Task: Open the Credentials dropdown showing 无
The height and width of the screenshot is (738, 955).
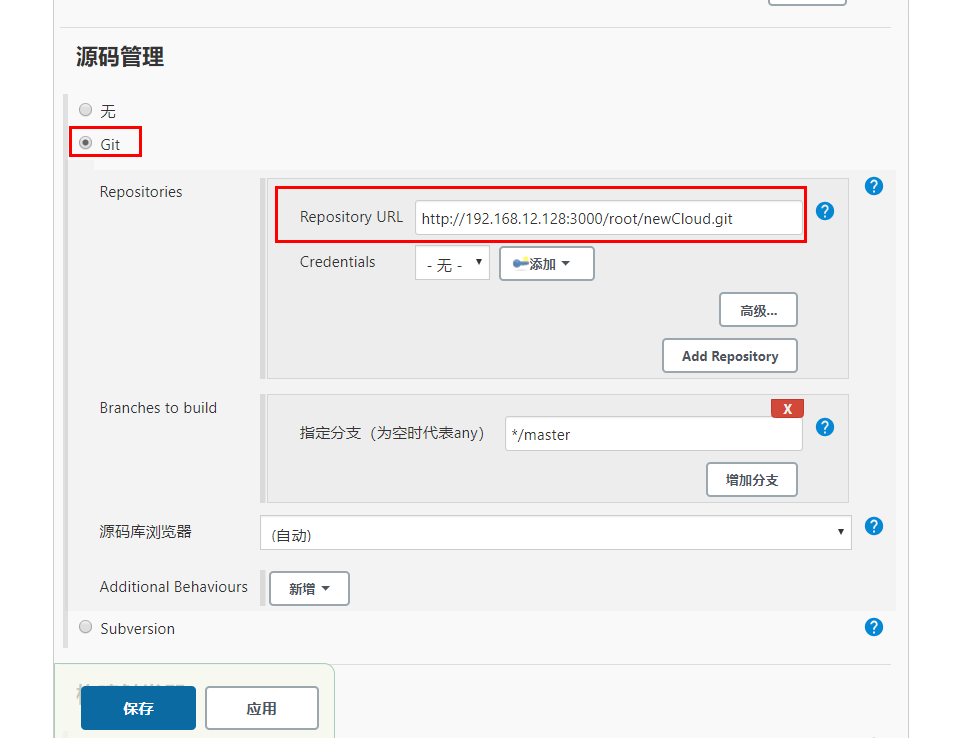Action: point(452,263)
